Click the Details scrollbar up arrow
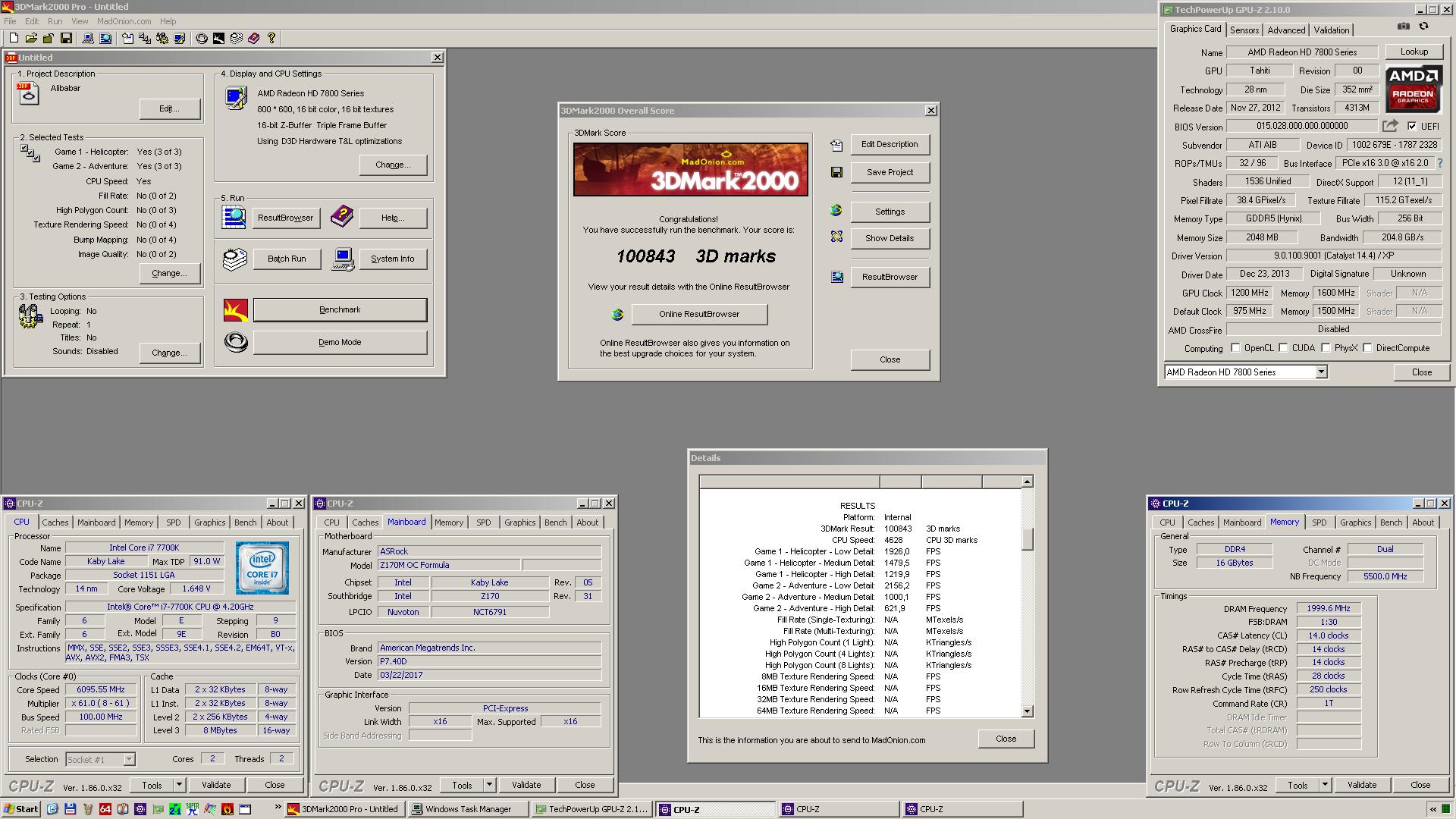The image size is (1456, 819). pyautogui.click(x=1028, y=482)
